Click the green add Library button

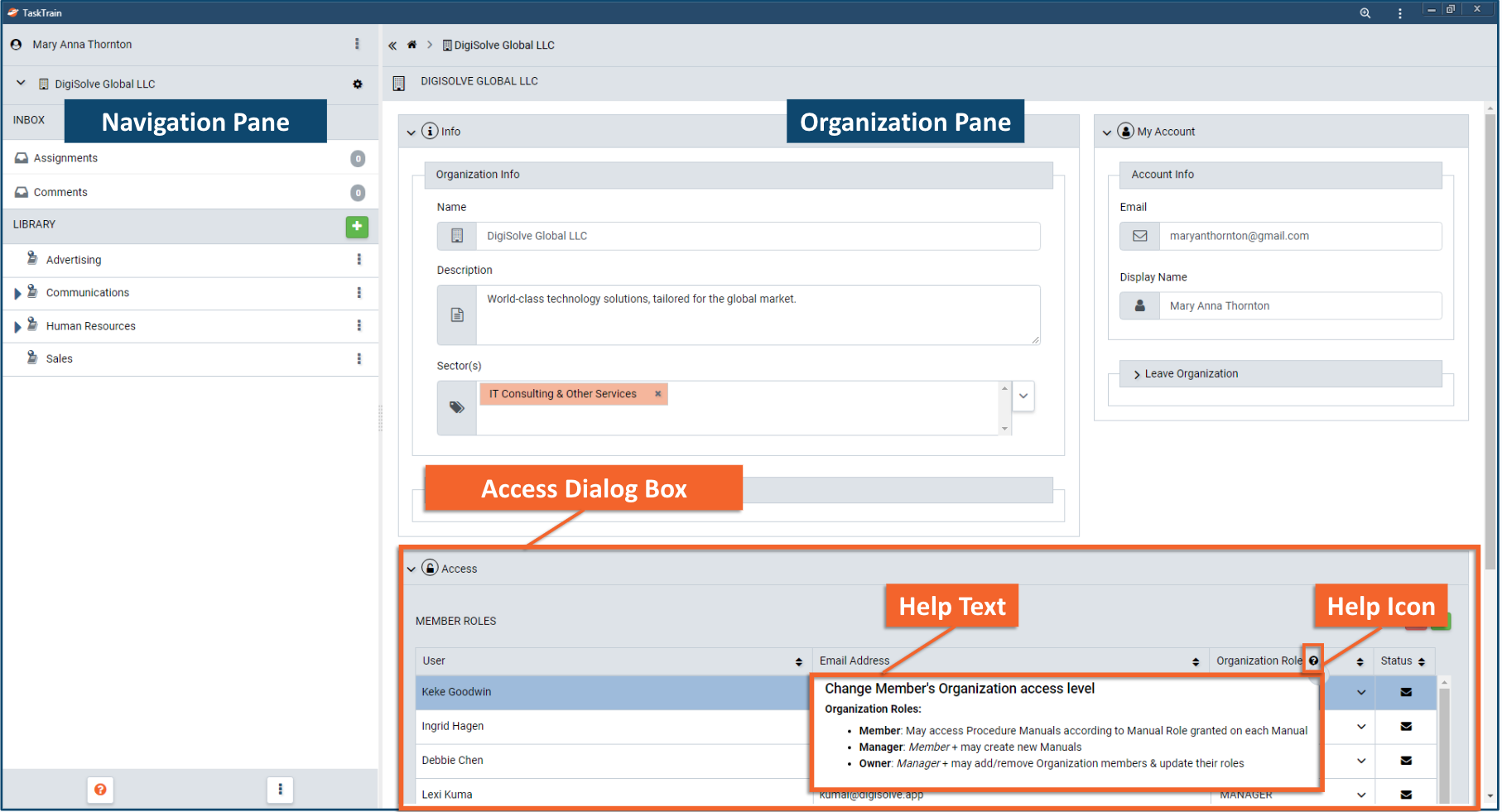click(357, 226)
